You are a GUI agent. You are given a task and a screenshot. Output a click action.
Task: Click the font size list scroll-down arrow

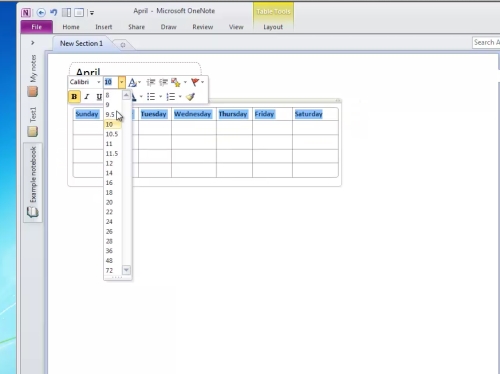pyautogui.click(x=126, y=270)
